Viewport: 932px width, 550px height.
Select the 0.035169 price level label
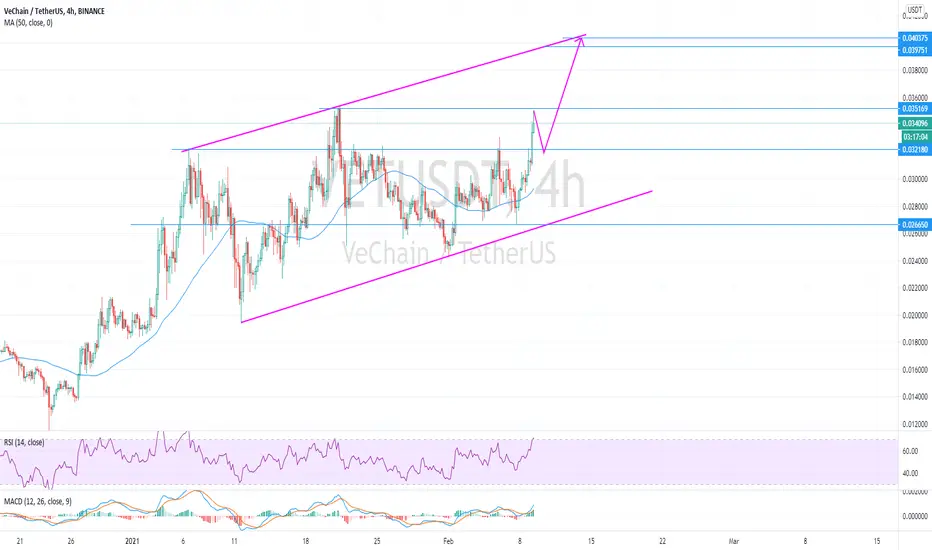(914, 109)
